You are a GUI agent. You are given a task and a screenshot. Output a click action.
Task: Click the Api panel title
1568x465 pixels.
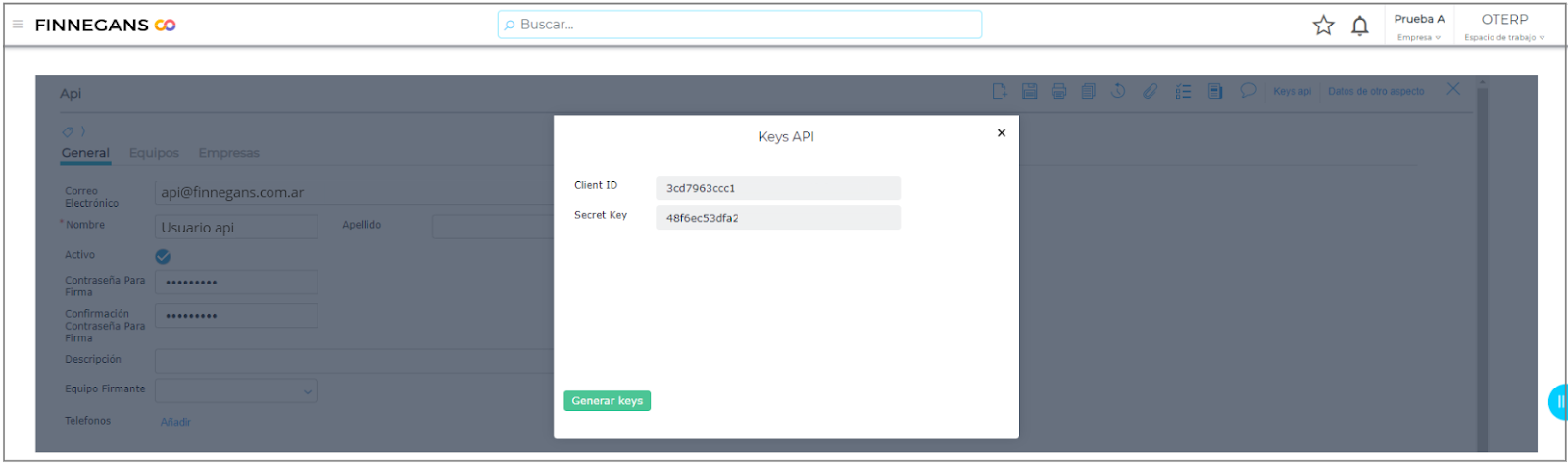(71, 93)
